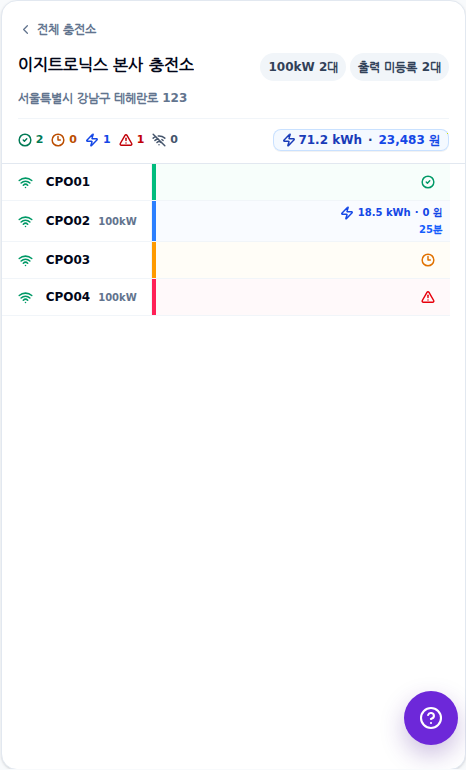Select the CPO02 100kW charger row
Viewport: 466px width, 770px height.
pyautogui.click(x=226, y=221)
